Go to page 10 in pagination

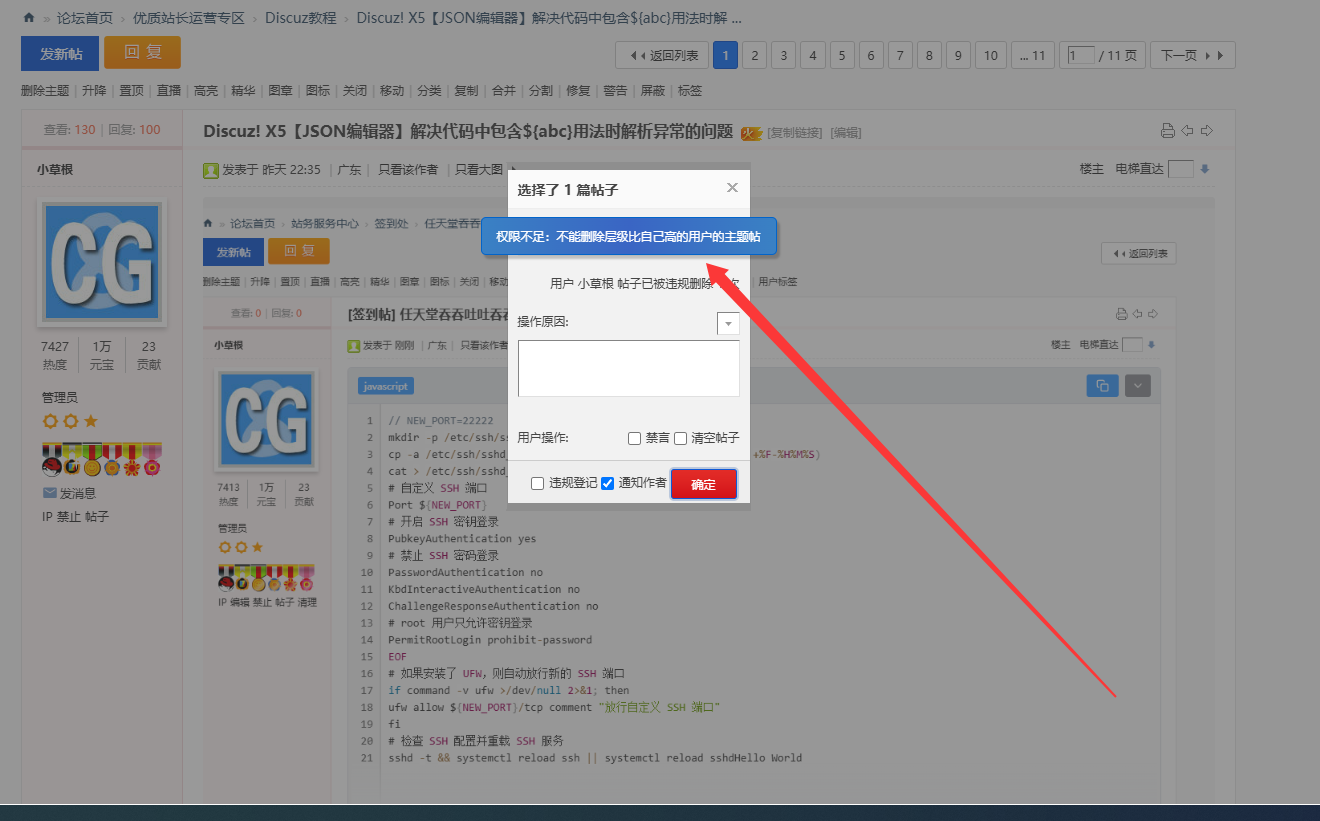tap(991, 55)
